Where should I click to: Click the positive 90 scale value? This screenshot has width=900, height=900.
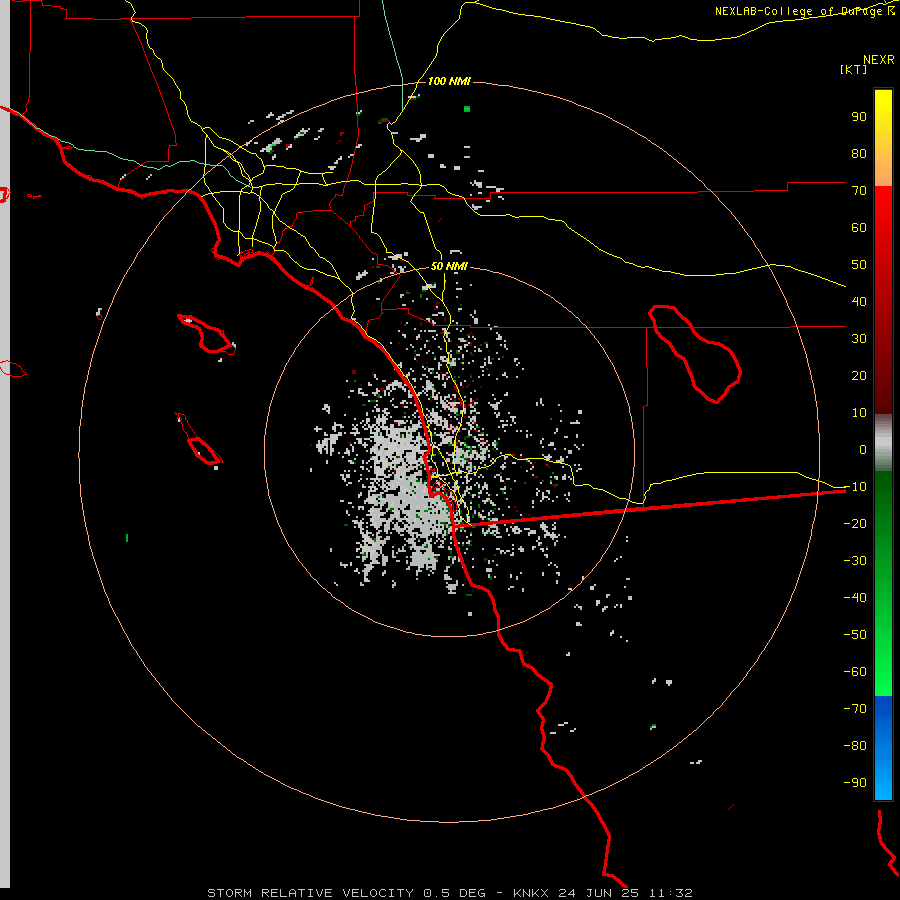click(x=859, y=117)
